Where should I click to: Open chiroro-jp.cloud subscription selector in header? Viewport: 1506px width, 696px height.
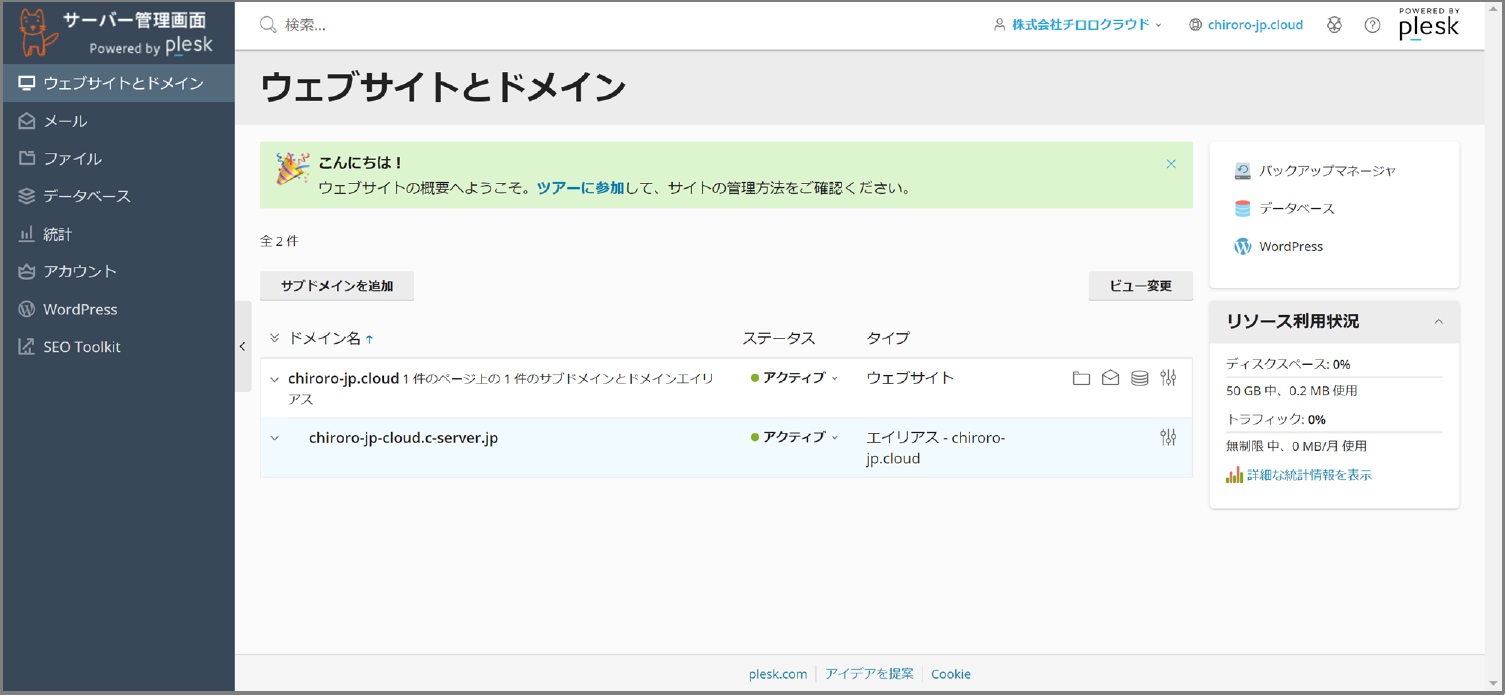(x=1246, y=25)
